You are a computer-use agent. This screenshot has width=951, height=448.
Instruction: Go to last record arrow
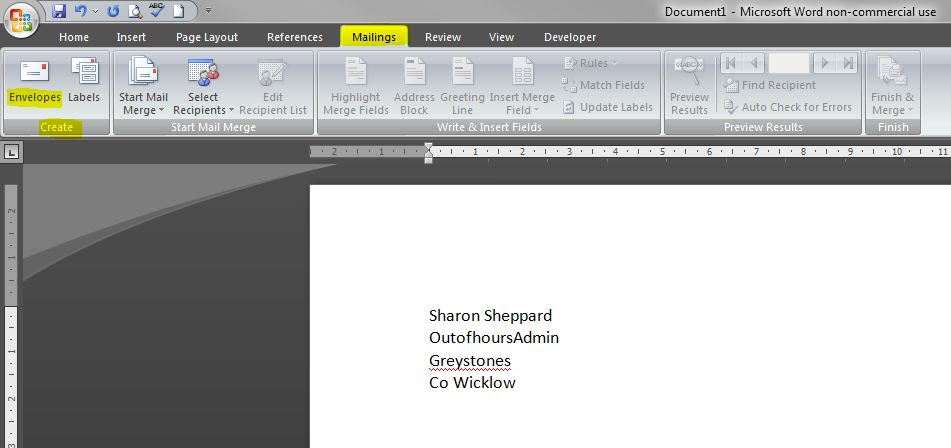(847, 62)
